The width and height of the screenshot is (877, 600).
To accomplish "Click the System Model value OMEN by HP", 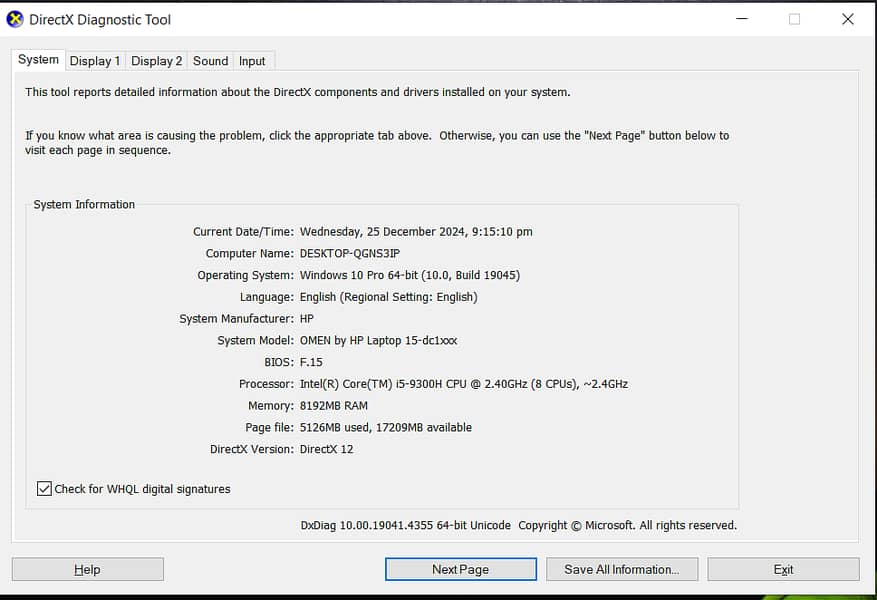I will pyautogui.click(x=378, y=340).
